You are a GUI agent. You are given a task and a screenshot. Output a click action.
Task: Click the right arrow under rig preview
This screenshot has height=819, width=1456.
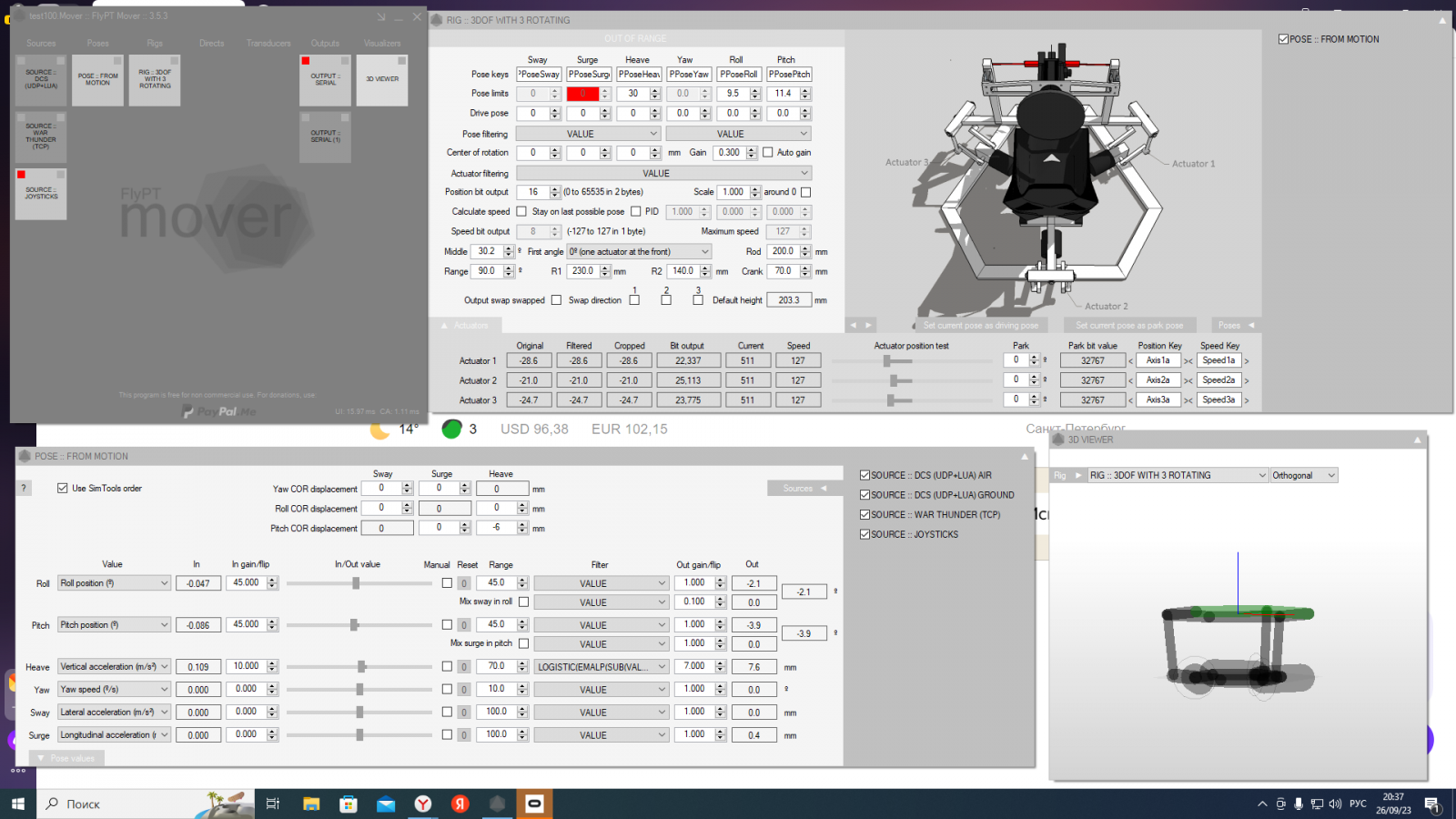[x=869, y=325]
